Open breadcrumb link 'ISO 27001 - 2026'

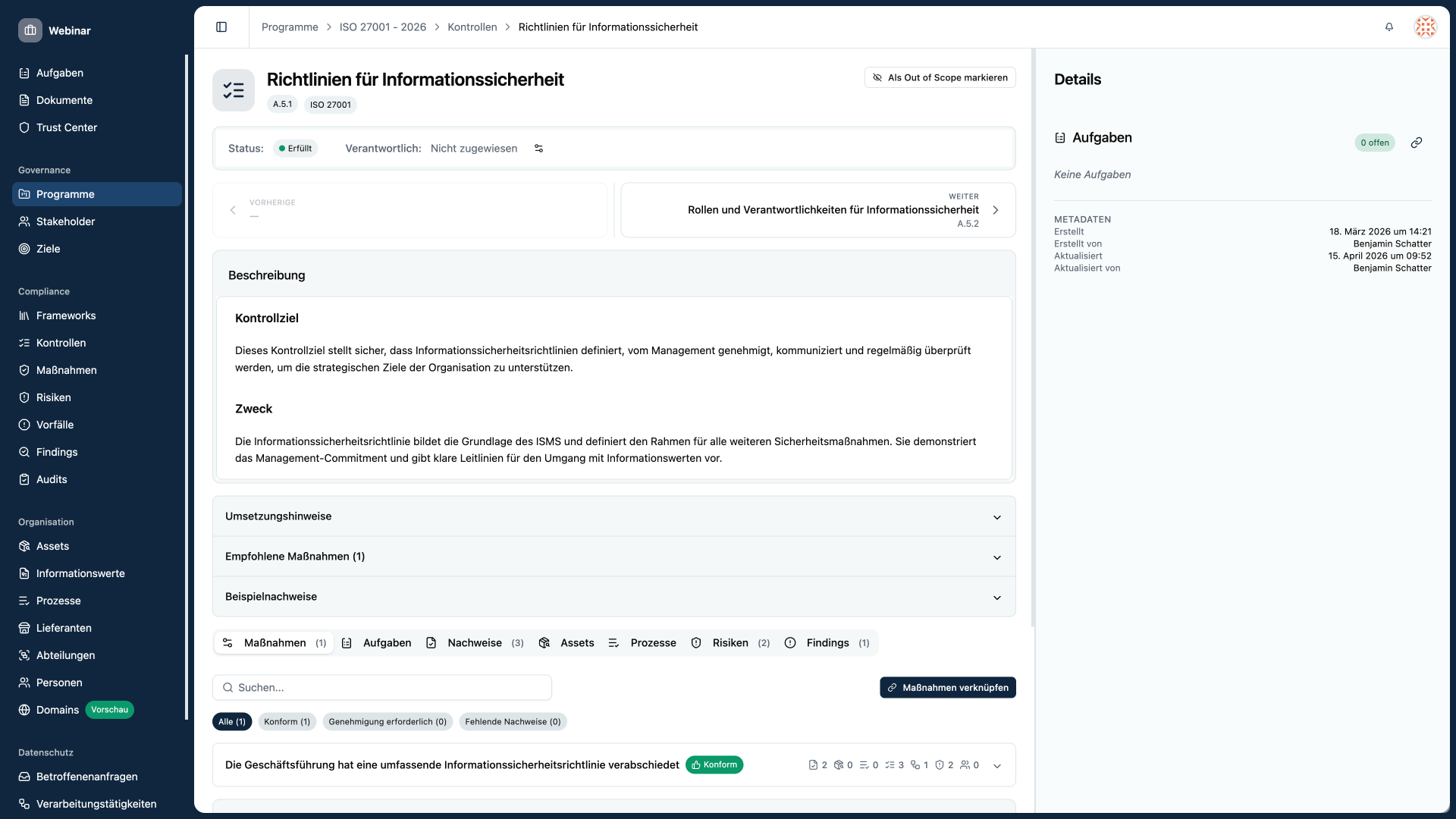(382, 27)
